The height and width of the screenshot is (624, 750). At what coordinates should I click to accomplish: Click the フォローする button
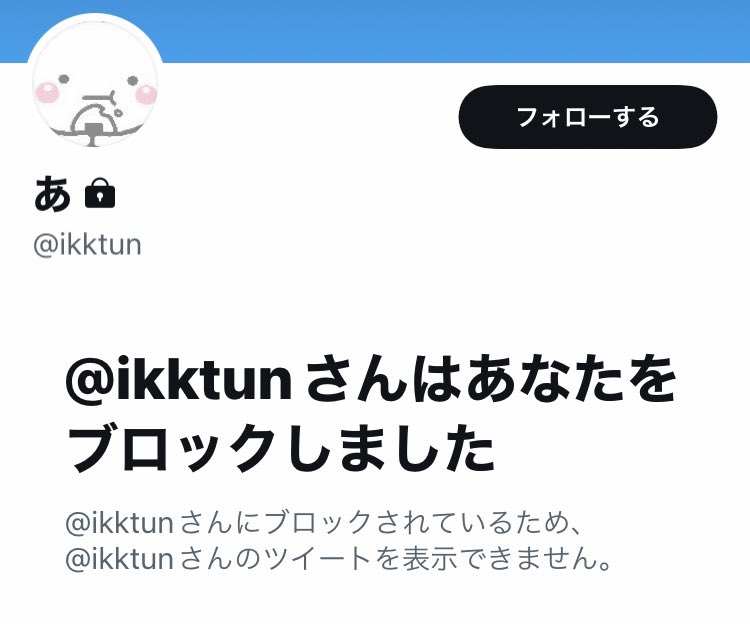(587, 117)
